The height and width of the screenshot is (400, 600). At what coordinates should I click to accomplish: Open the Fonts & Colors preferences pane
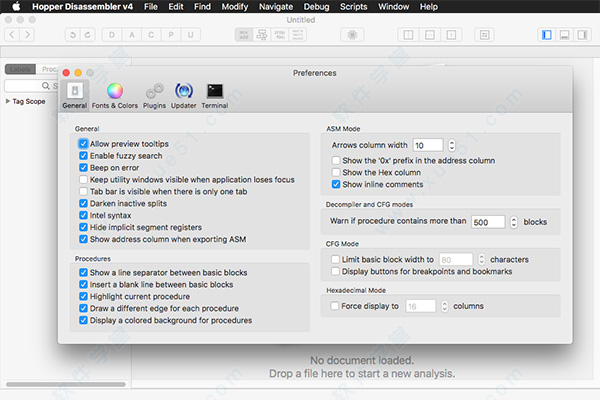point(114,96)
